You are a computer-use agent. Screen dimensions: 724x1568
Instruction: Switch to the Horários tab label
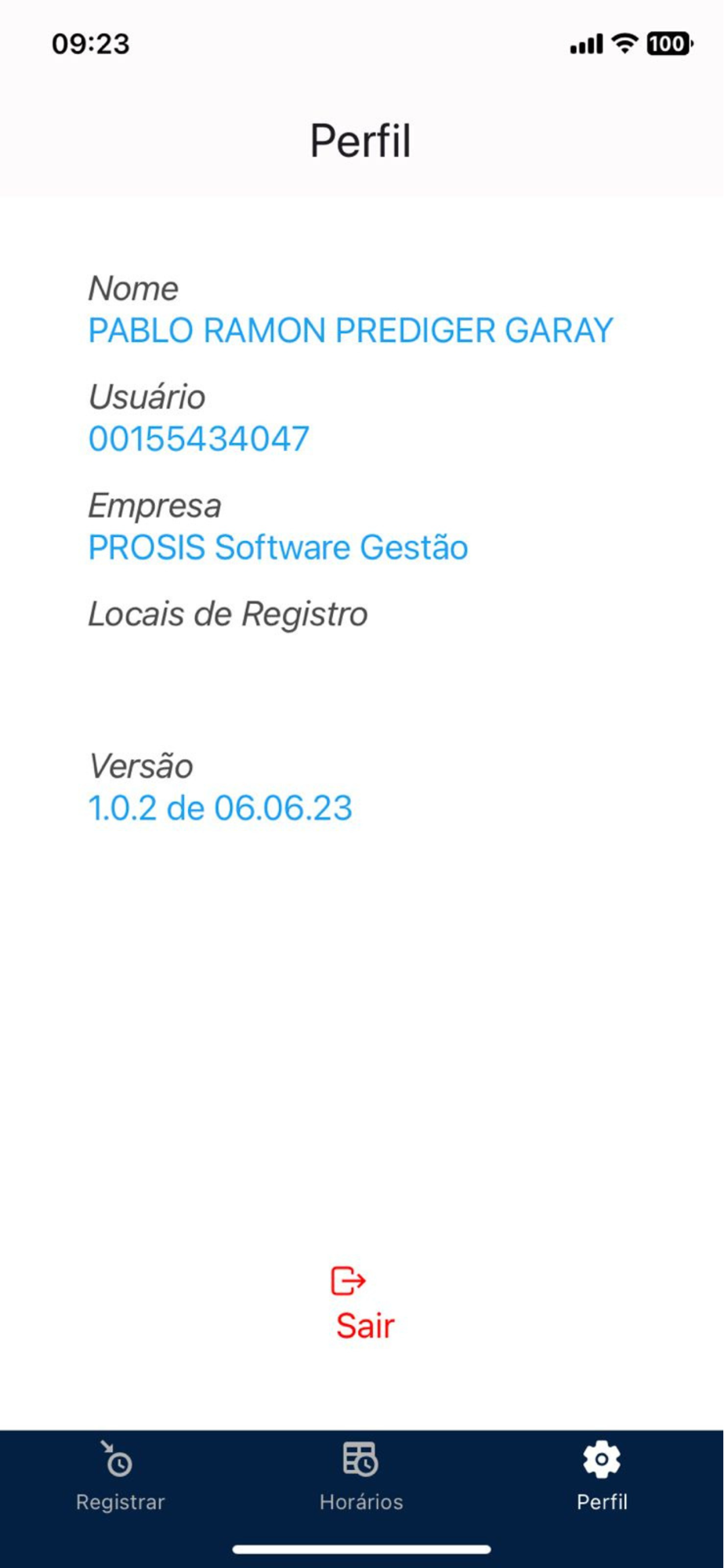(x=361, y=1501)
